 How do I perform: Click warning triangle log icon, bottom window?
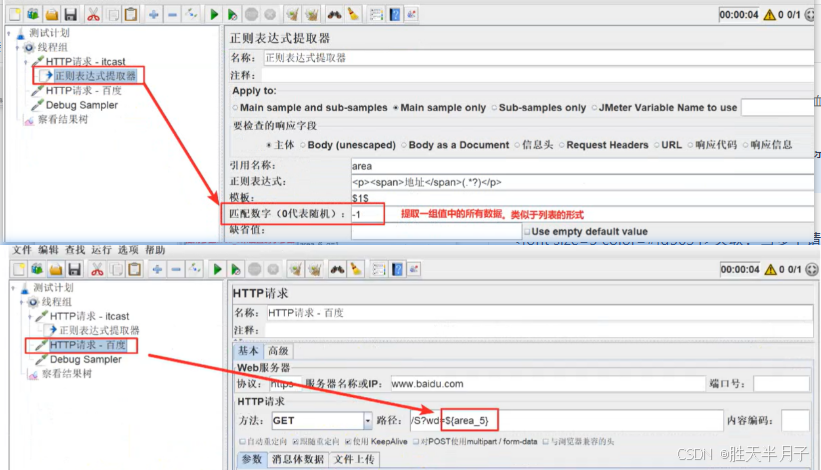pos(770,270)
